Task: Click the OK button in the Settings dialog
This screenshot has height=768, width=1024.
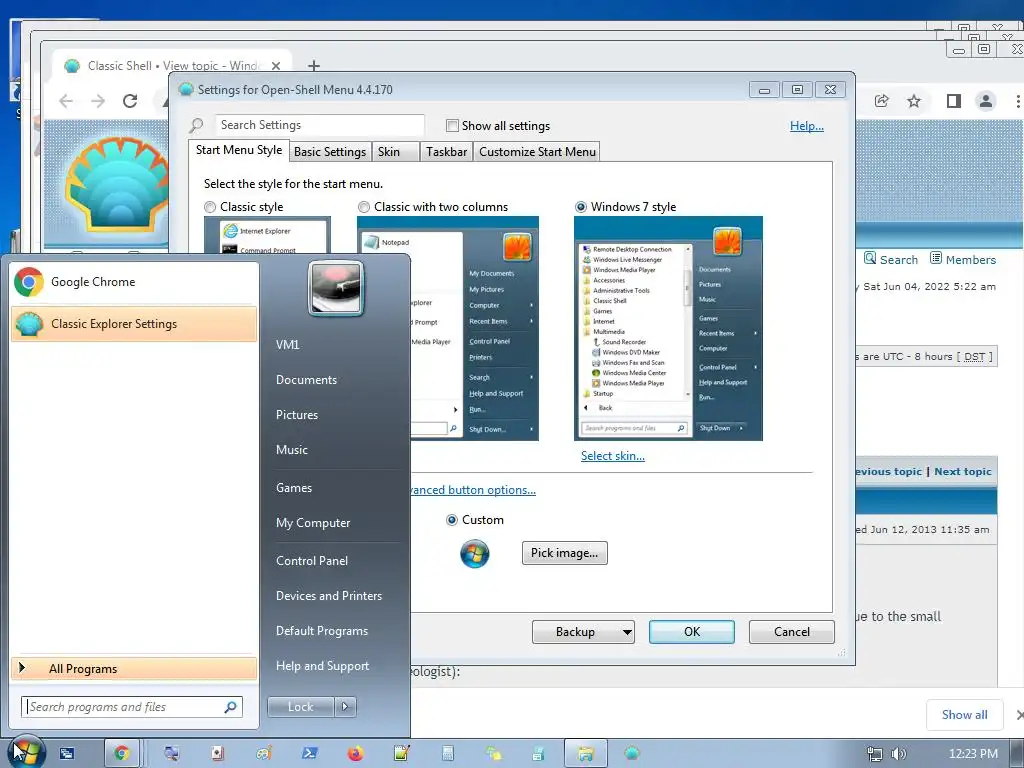Action: [692, 632]
